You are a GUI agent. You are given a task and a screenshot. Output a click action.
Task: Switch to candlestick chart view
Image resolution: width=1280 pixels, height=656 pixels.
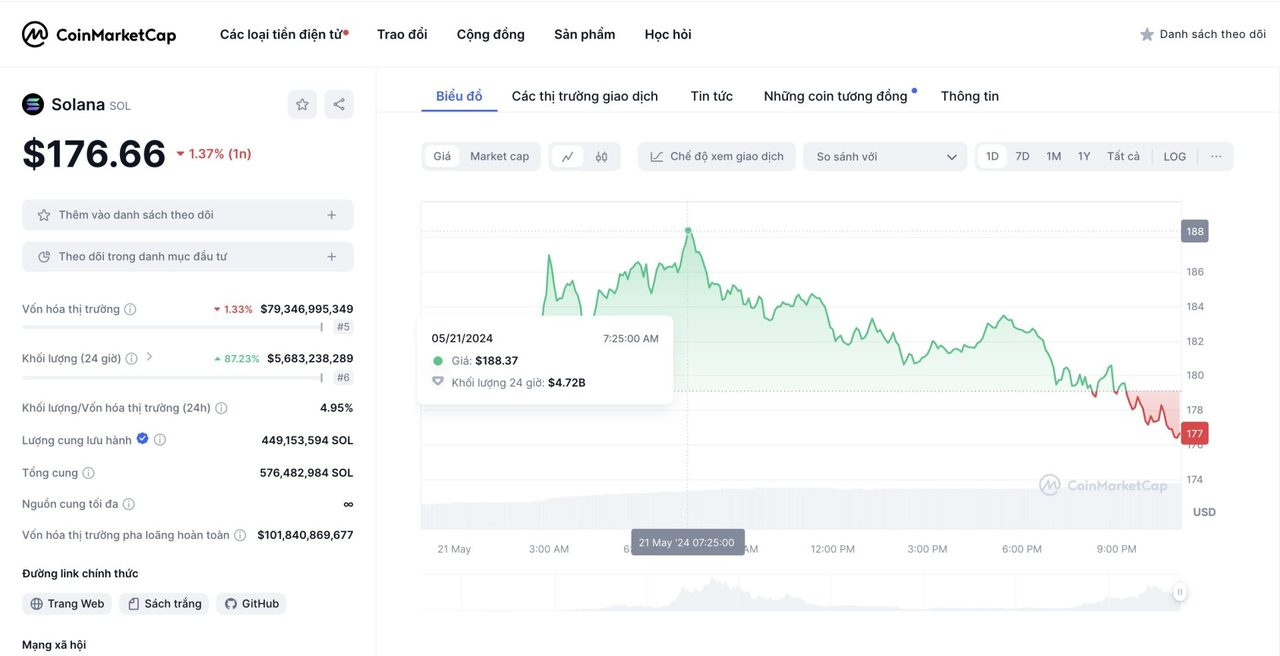coord(601,156)
